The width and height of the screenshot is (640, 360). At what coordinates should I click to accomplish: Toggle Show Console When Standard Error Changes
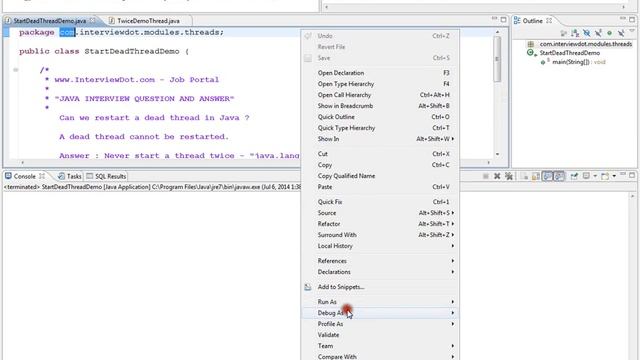coord(560,176)
